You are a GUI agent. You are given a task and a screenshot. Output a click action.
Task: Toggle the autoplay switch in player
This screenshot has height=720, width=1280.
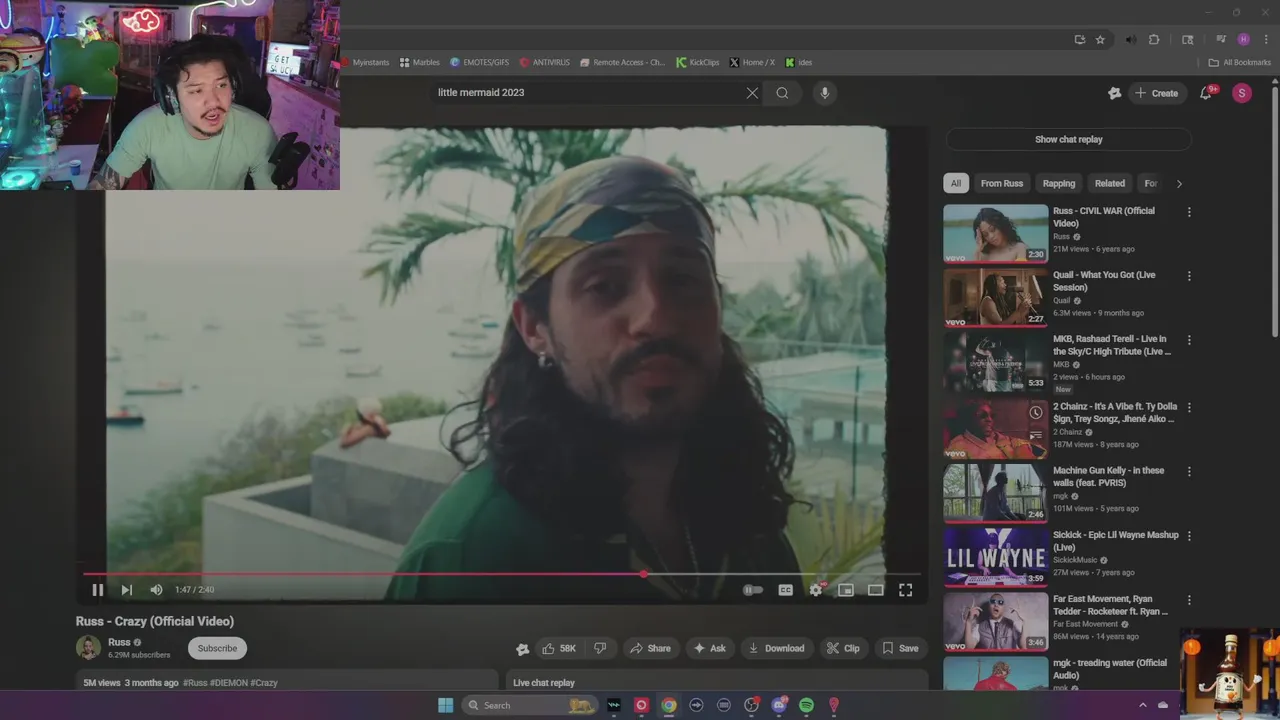tap(753, 590)
